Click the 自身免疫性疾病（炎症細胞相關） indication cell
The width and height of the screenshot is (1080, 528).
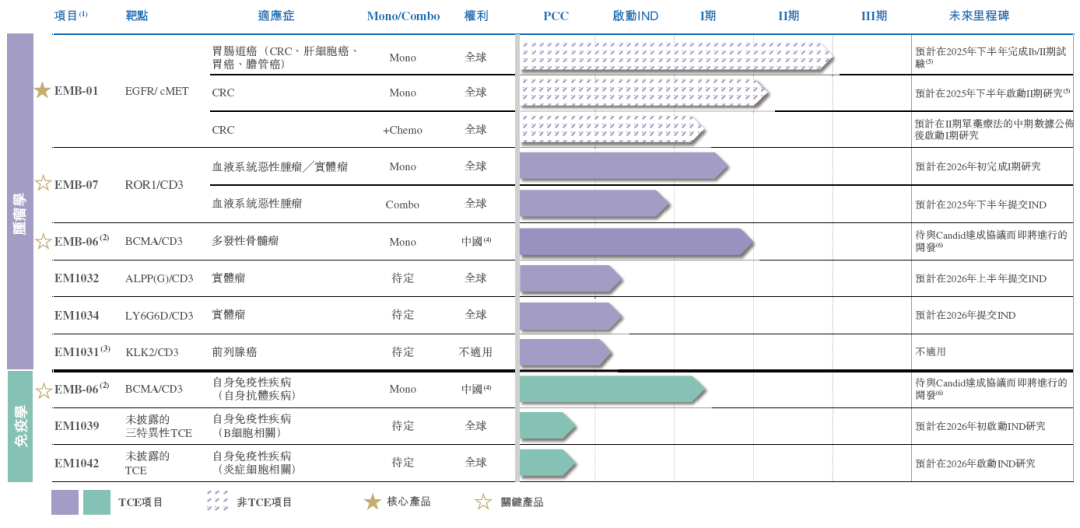[x=257, y=463]
